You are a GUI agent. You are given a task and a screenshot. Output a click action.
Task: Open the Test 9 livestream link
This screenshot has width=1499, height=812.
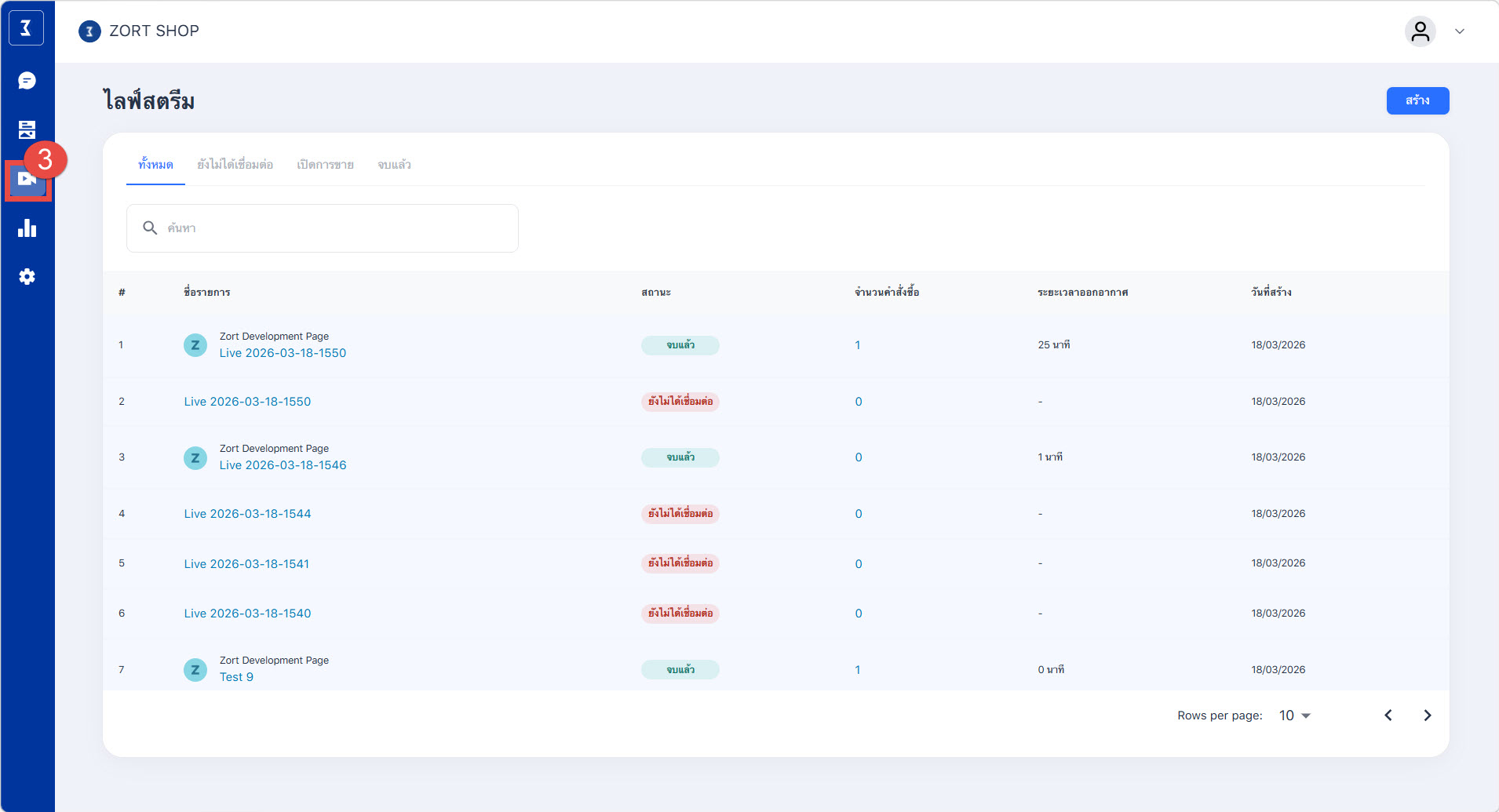click(236, 677)
